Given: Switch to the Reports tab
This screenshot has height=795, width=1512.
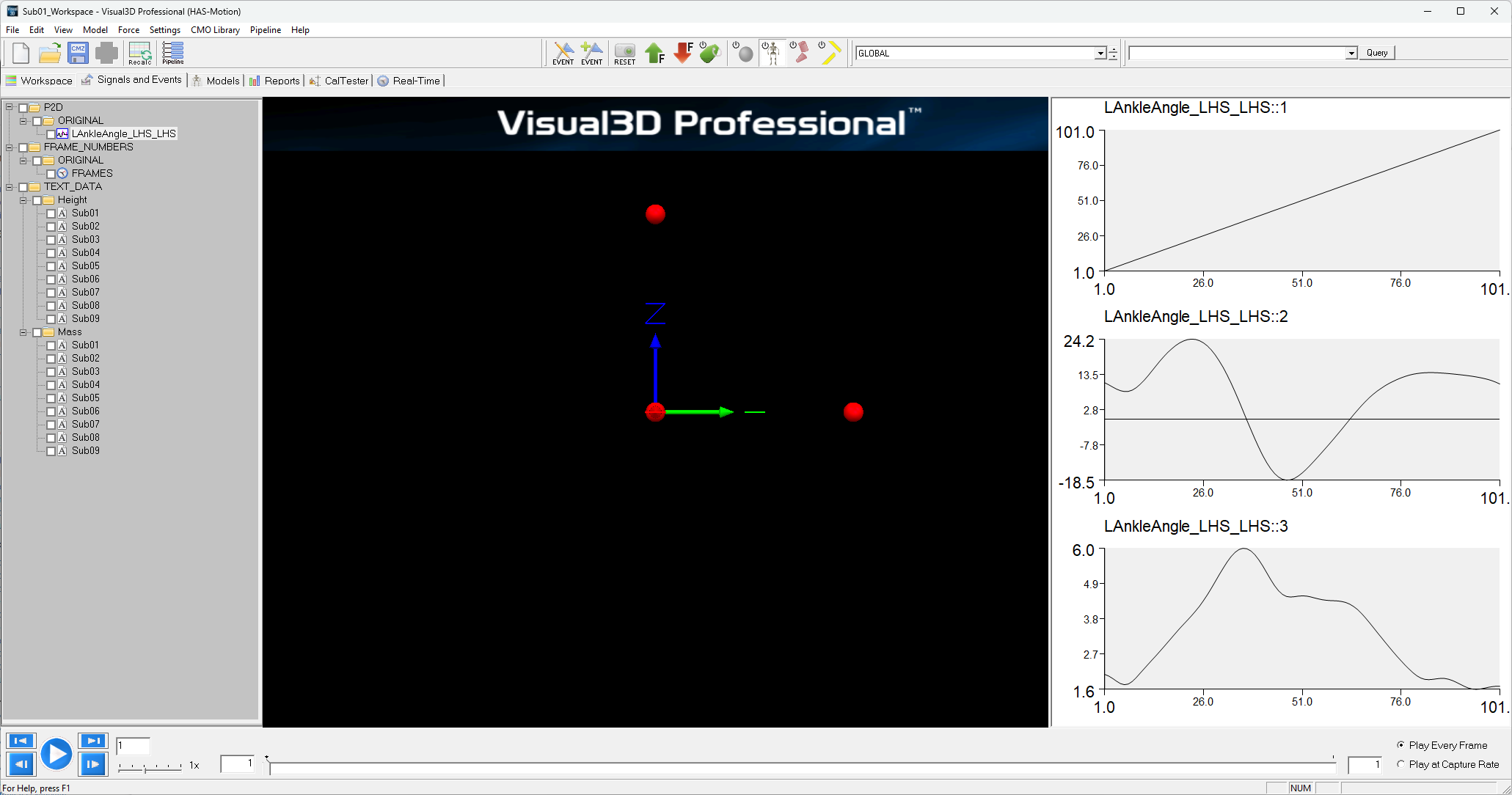Looking at the screenshot, I should [x=274, y=81].
